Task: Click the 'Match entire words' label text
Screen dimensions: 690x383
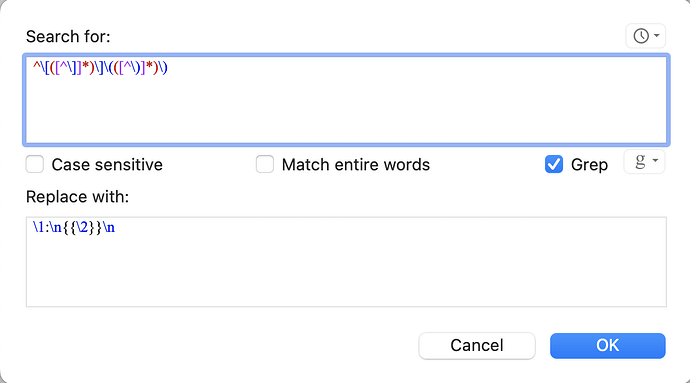Action: point(356,165)
